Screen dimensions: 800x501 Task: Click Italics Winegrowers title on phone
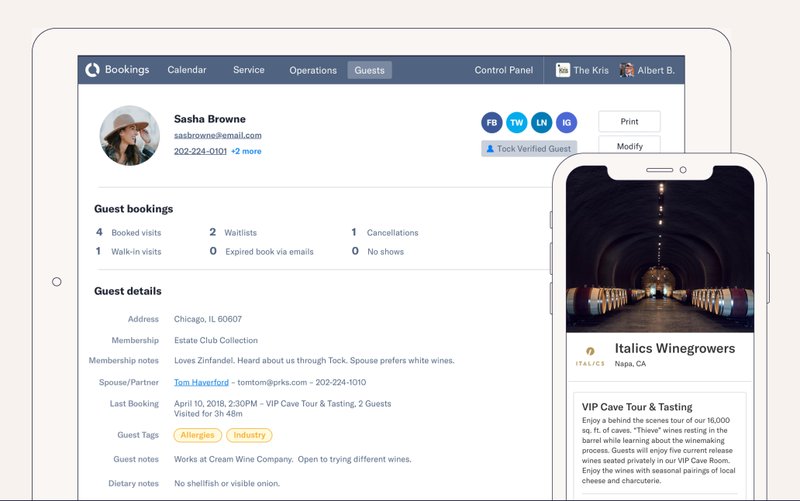[674, 348]
